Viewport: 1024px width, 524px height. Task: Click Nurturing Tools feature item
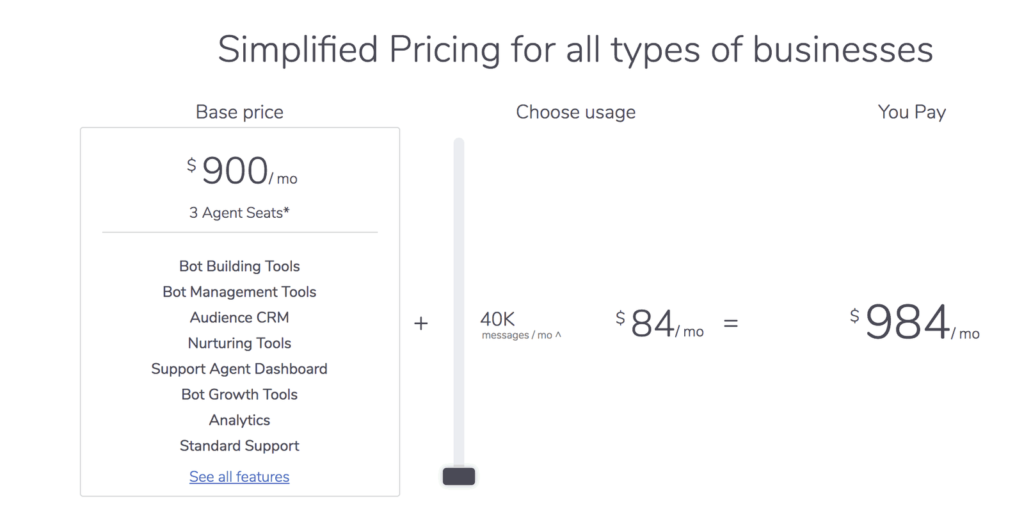point(239,343)
